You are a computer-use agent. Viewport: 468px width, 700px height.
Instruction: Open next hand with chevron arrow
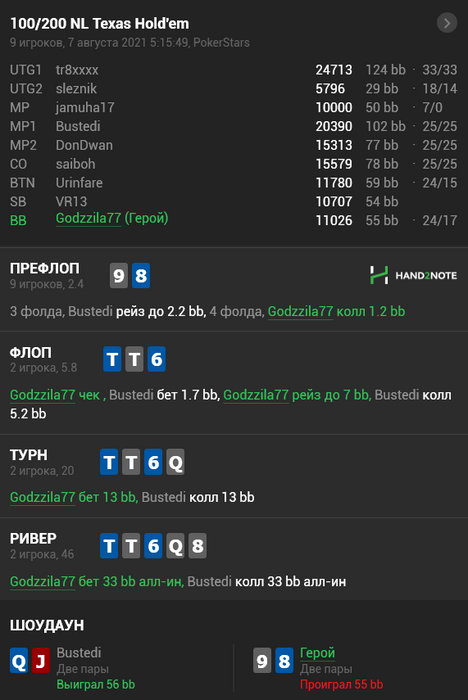click(447, 23)
